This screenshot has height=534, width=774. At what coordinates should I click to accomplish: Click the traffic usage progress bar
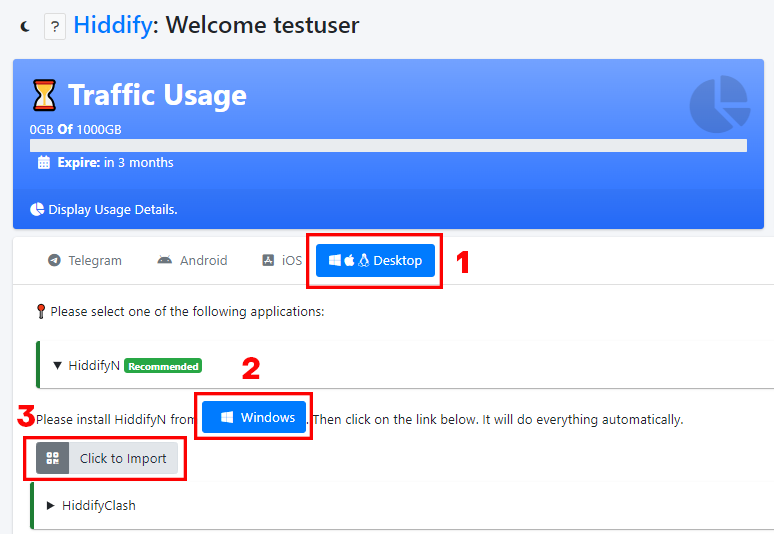click(388, 145)
